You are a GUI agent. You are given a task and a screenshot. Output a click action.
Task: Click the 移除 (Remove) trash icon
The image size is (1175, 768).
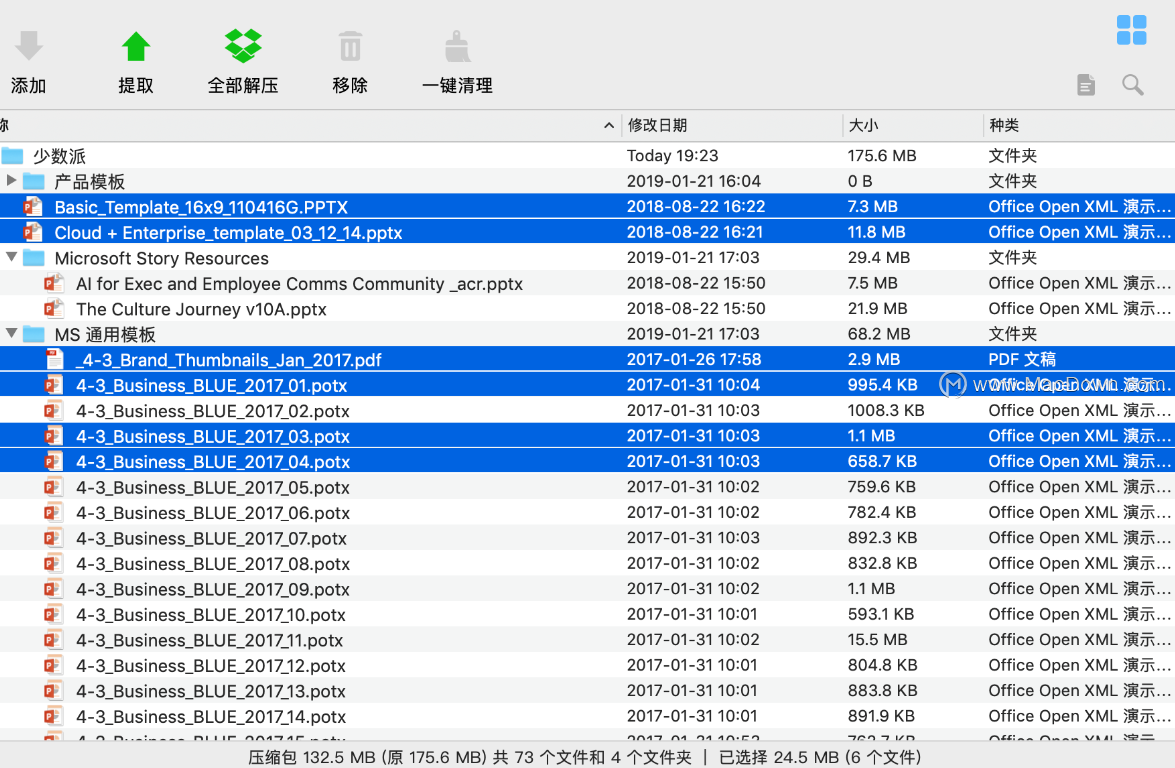click(350, 46)
